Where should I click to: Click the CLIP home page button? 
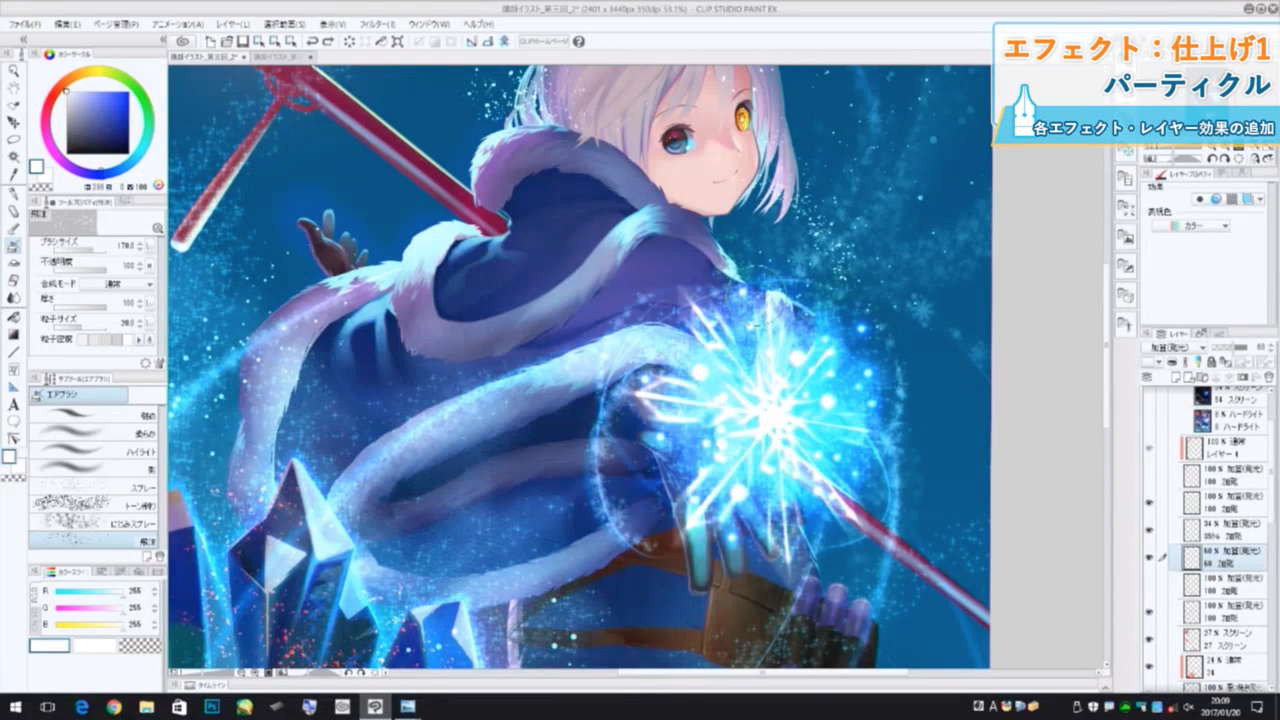click(x=543, y=42)
